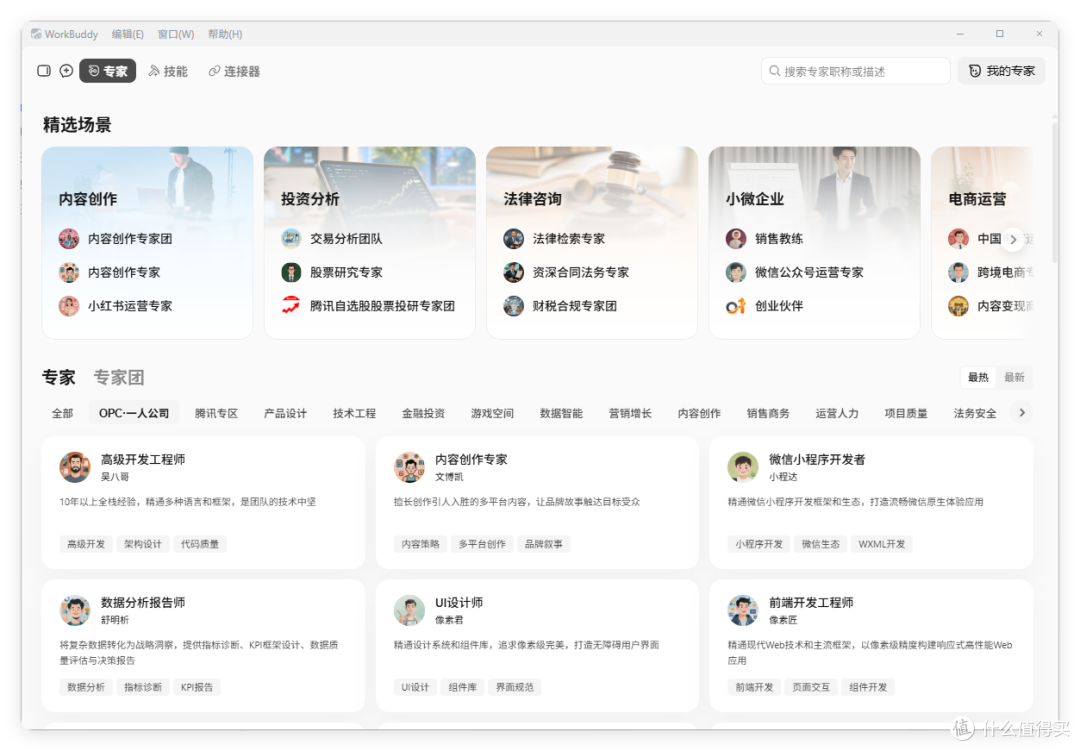Click the 界面规范 tag
1080x751 pixels.
(x=515, y=687)
